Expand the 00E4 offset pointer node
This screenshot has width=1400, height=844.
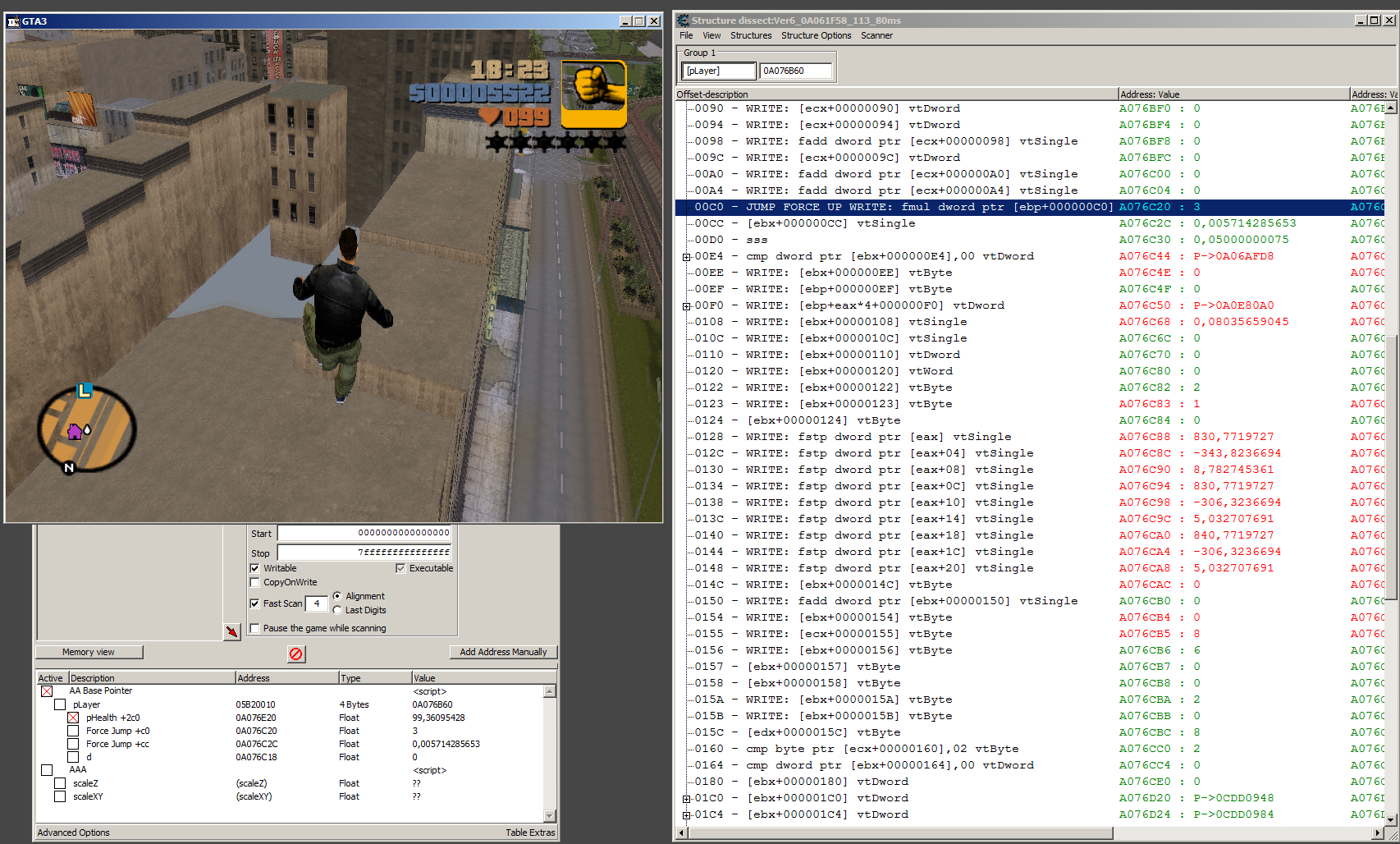tap(686, 257)
